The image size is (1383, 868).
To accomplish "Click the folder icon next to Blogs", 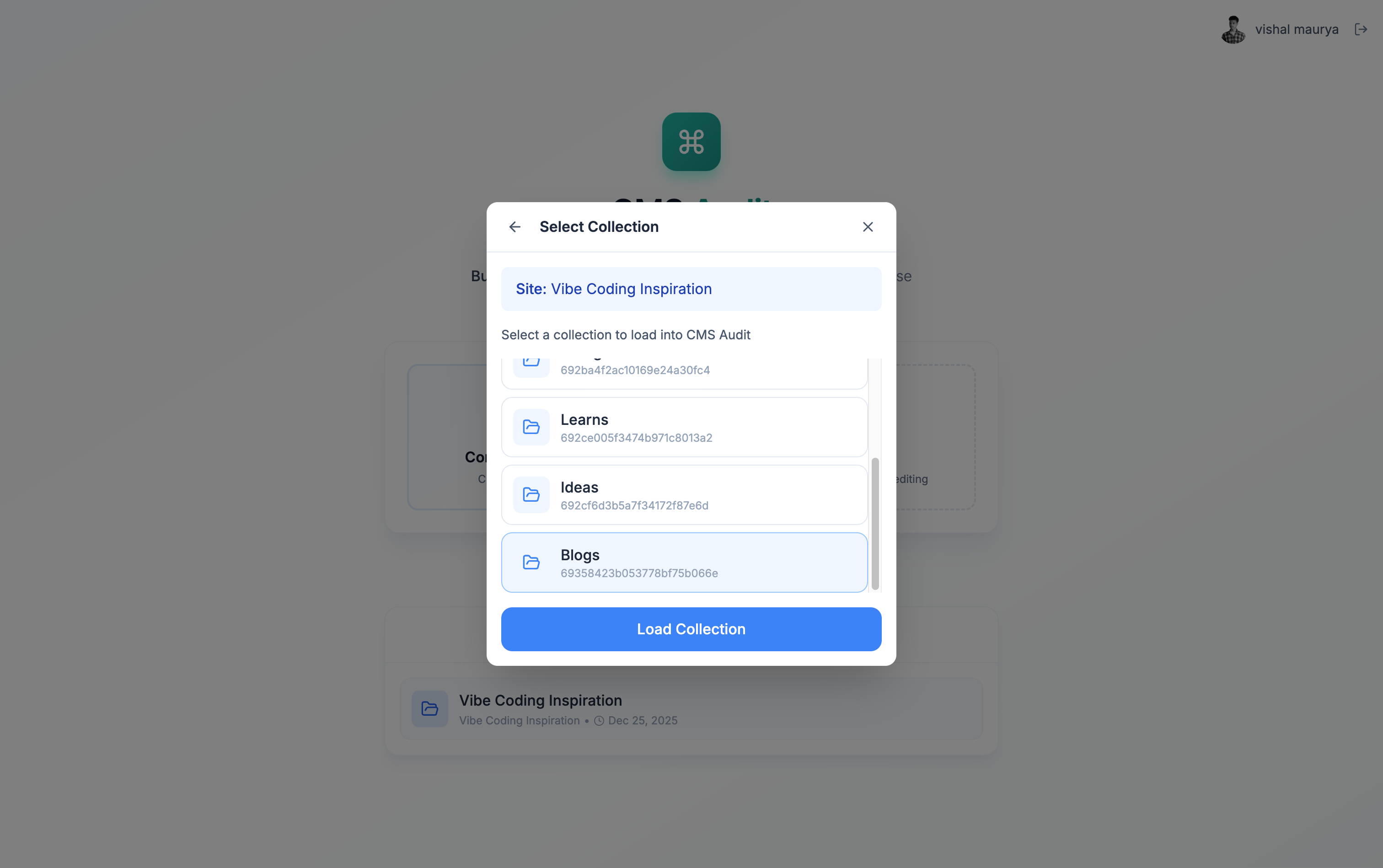I will pos(530,562).
